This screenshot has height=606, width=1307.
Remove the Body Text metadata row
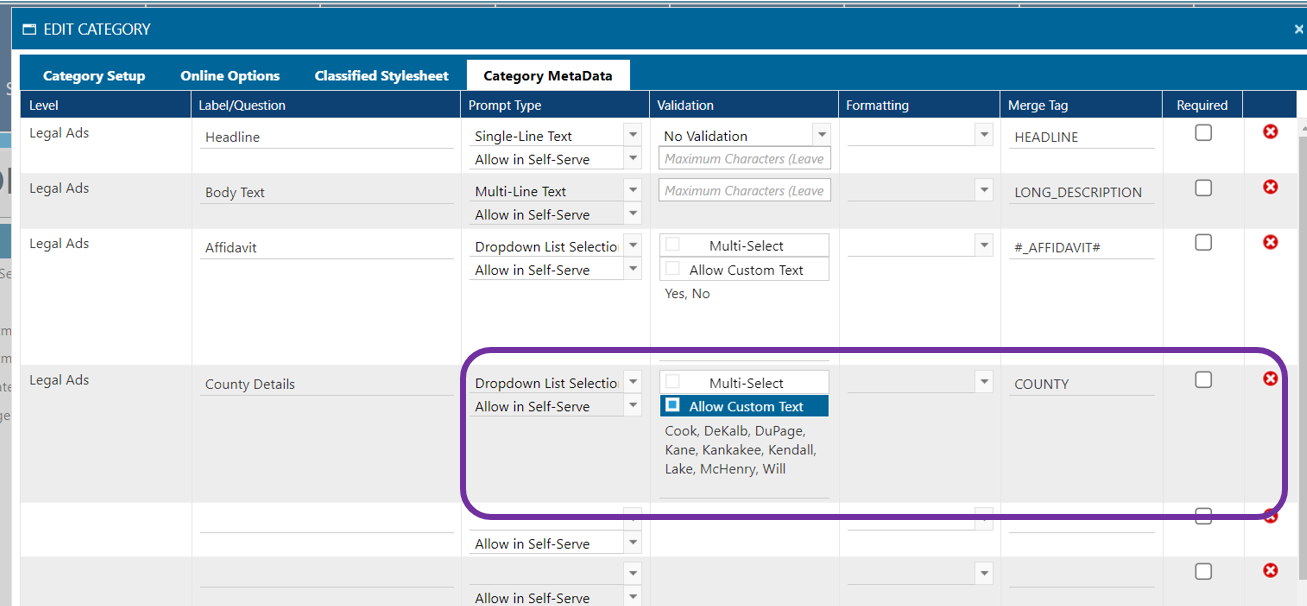point(1270,187)
